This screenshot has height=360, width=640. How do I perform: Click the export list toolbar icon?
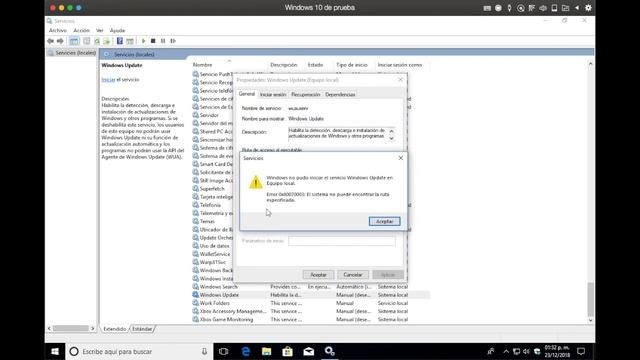pos(107,41)
